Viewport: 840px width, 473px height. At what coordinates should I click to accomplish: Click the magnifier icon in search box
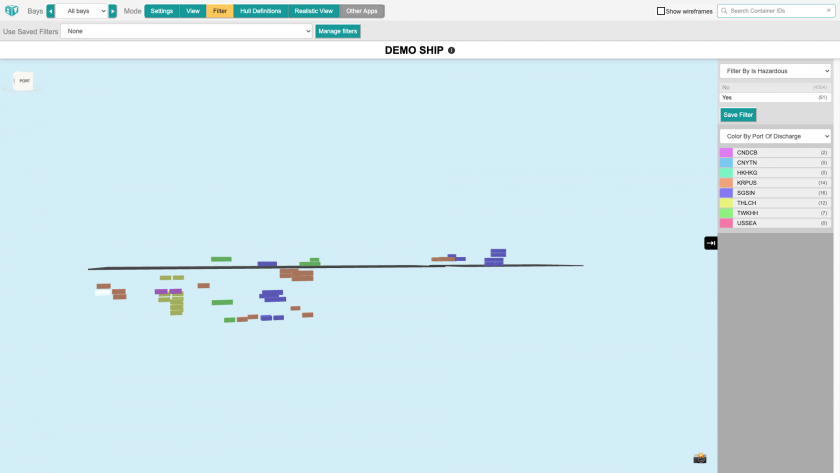click(x=724, y=11)
